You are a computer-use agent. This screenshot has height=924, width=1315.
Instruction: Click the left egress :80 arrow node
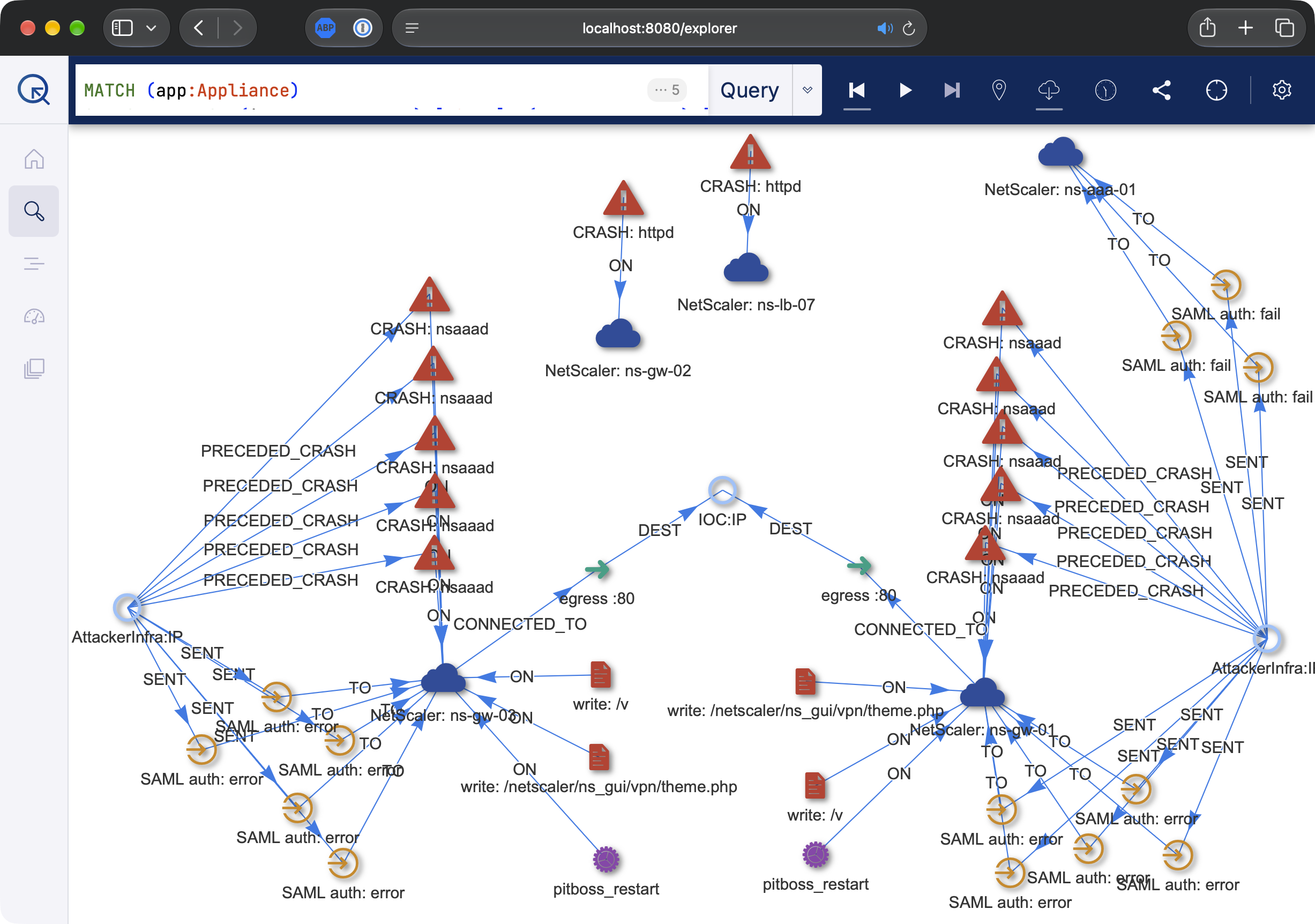(x=597, y=569)
